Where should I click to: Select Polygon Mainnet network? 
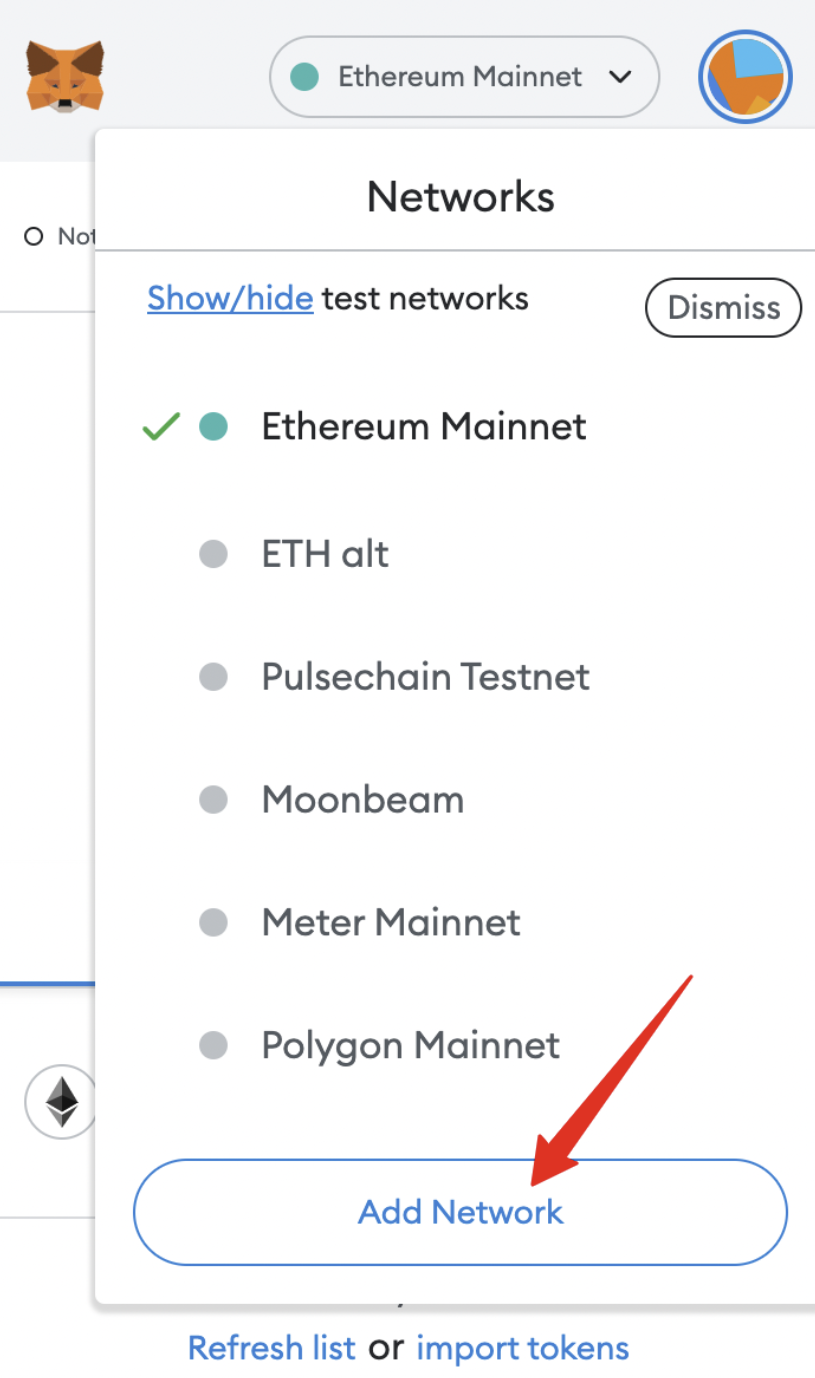[x=411, y=1046]
